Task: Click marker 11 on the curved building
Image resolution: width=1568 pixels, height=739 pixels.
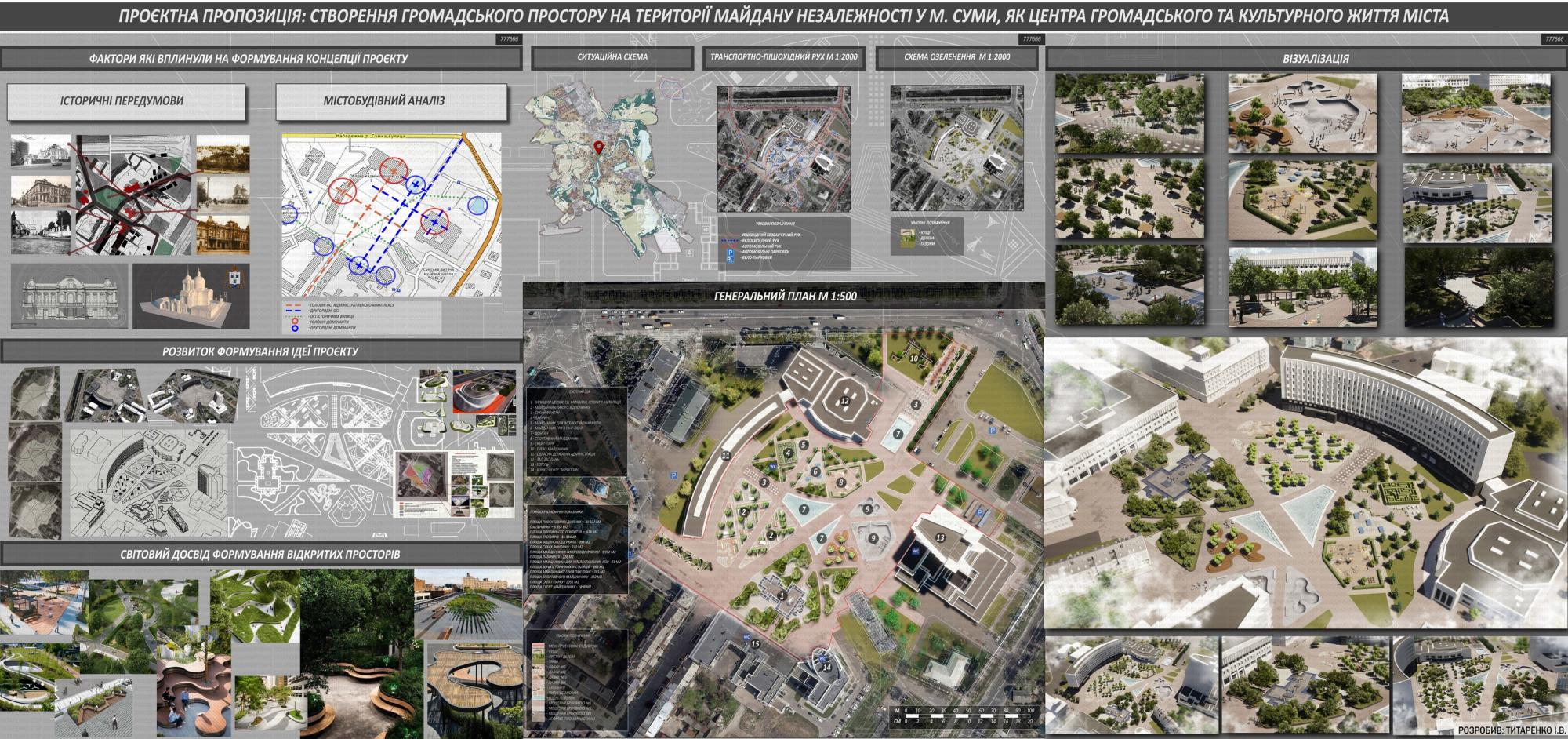Action: [x=726, y=456]
